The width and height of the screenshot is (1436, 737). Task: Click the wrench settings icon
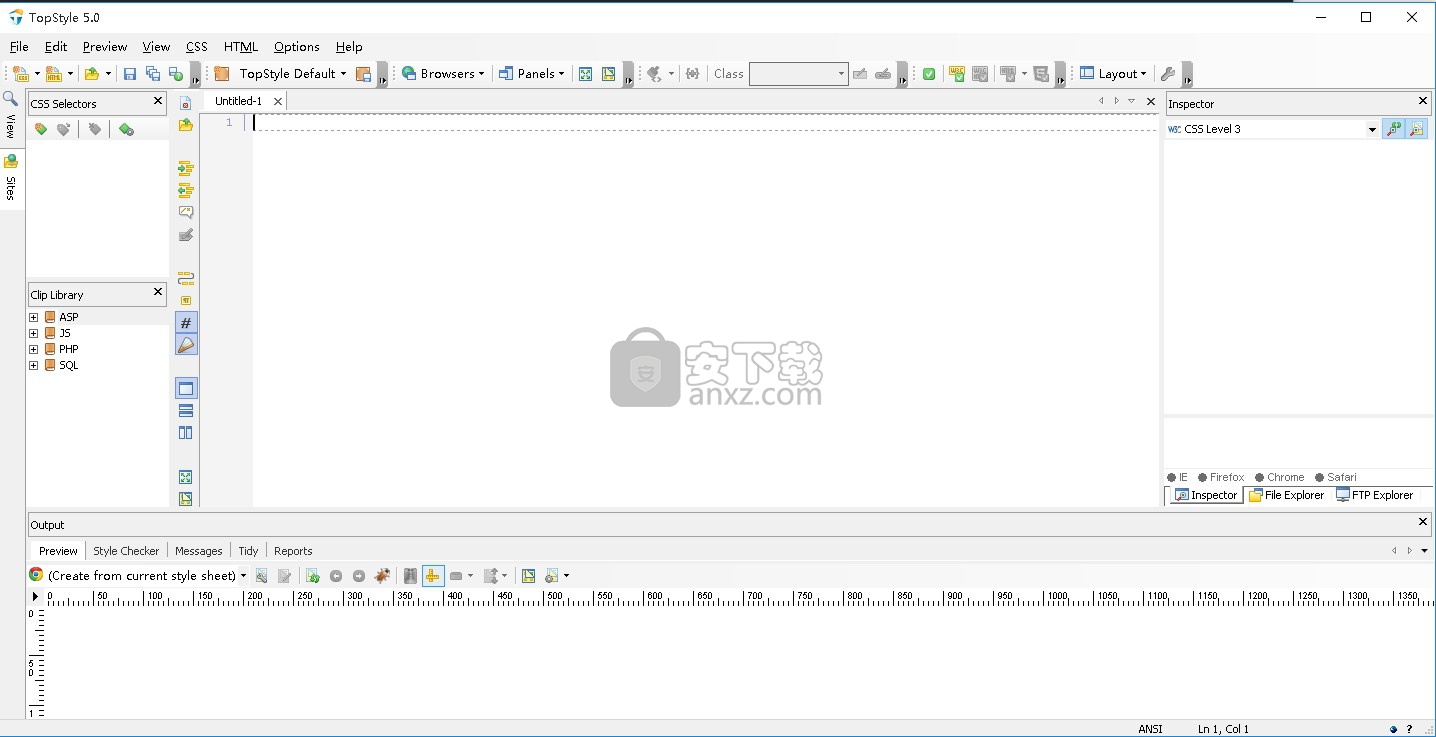[1167, 73]
